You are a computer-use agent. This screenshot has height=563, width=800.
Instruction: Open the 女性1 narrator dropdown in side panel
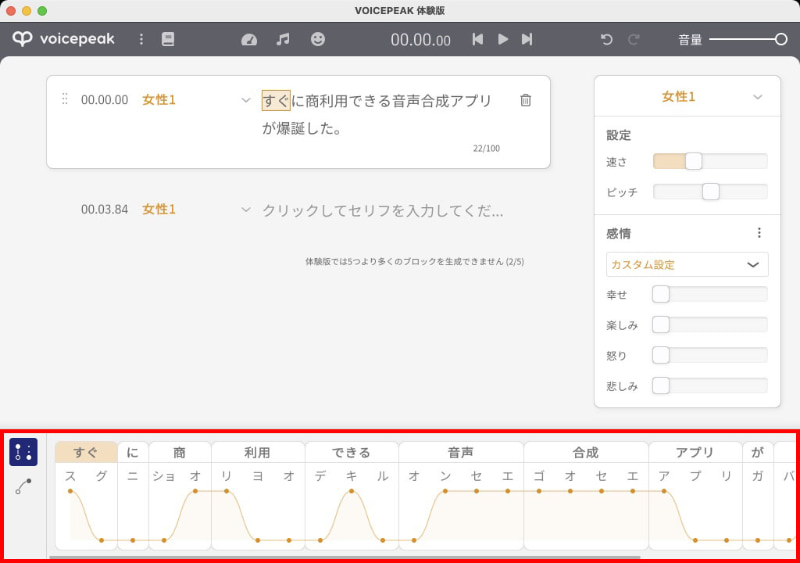coord(687,96)
